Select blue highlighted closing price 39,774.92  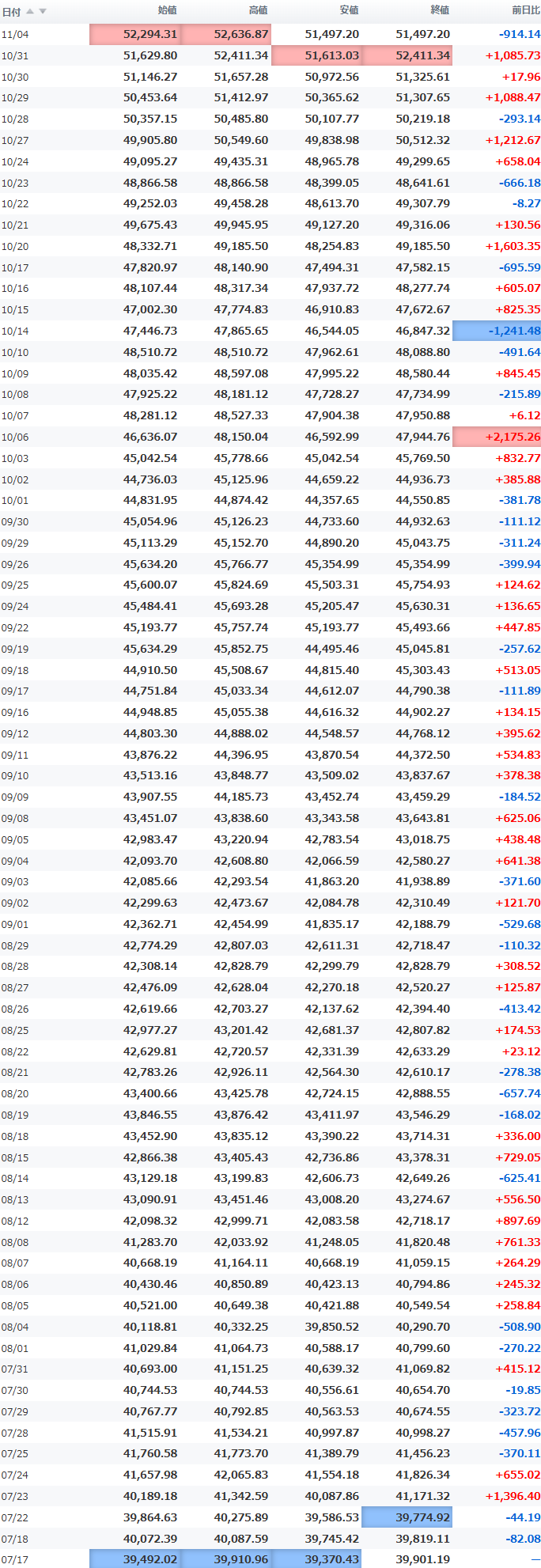point(407,1517)
